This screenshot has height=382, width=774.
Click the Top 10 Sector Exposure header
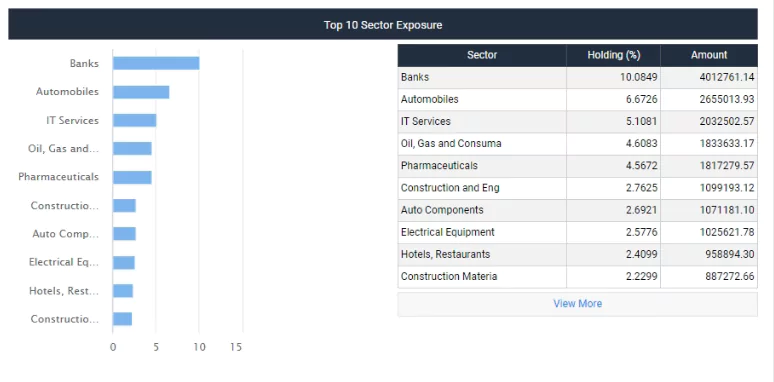pos(383,25)
